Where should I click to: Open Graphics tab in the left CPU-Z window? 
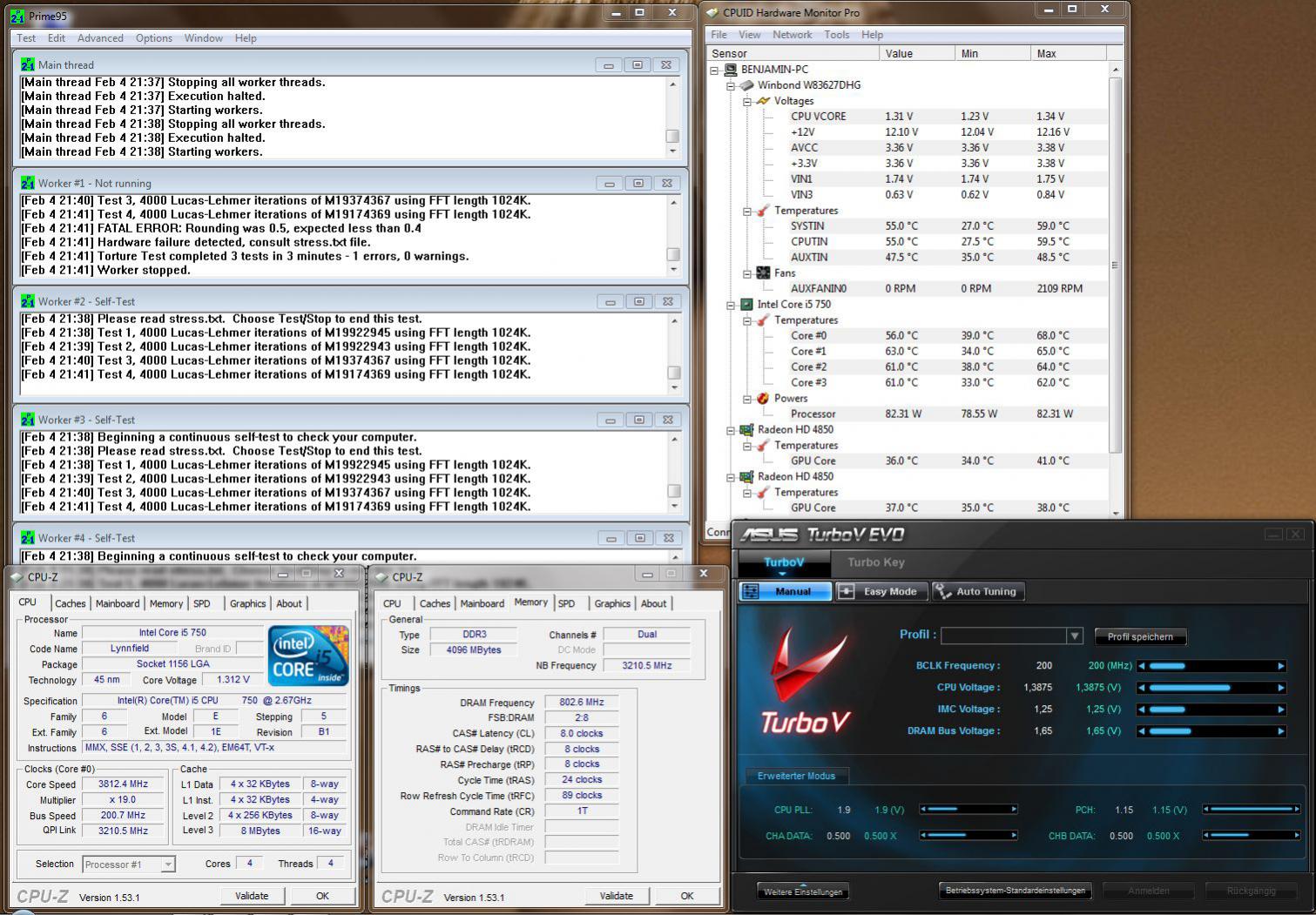(248, 603)
